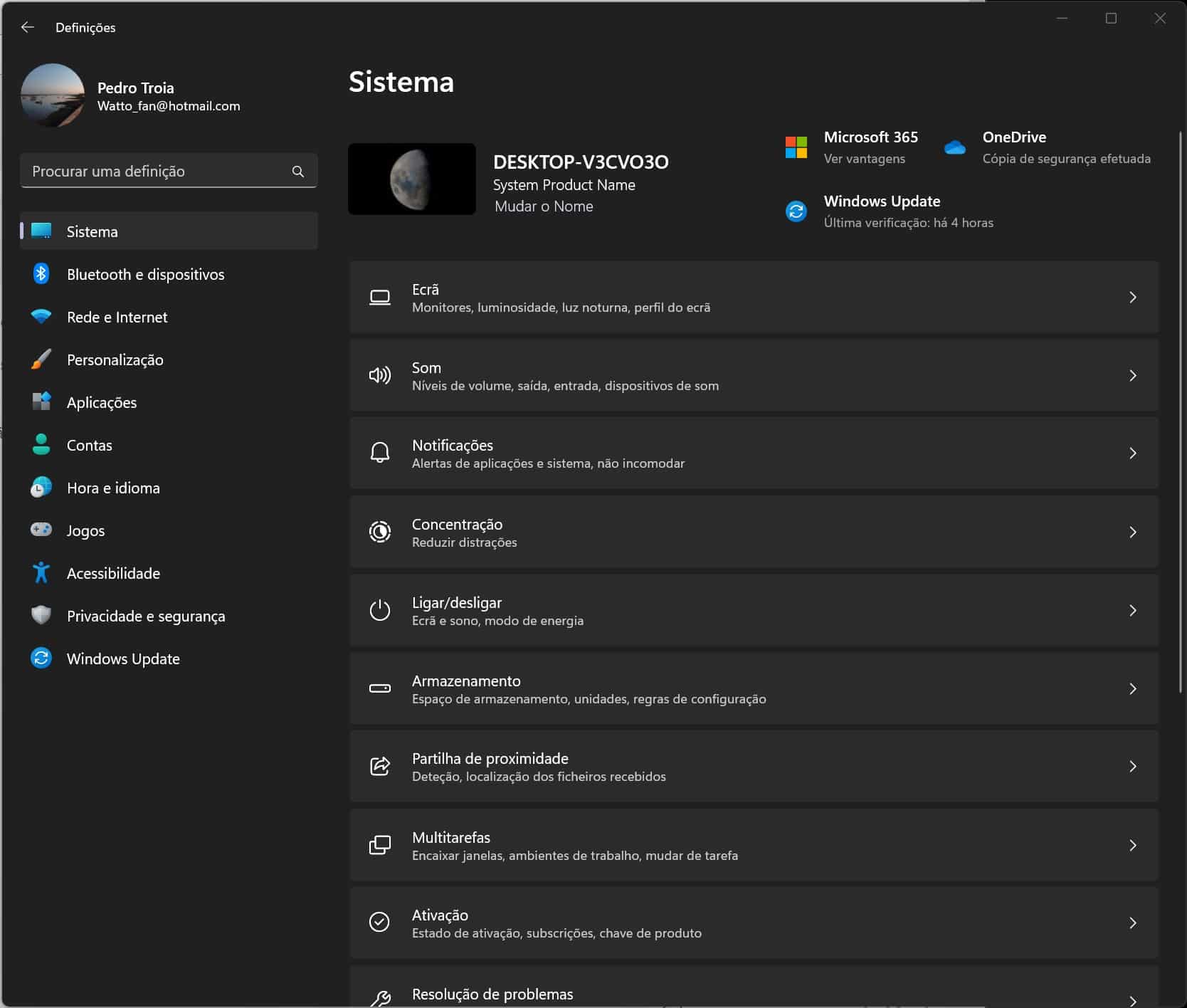
Task: Click the back arrow in Definições
Action: 28,27
